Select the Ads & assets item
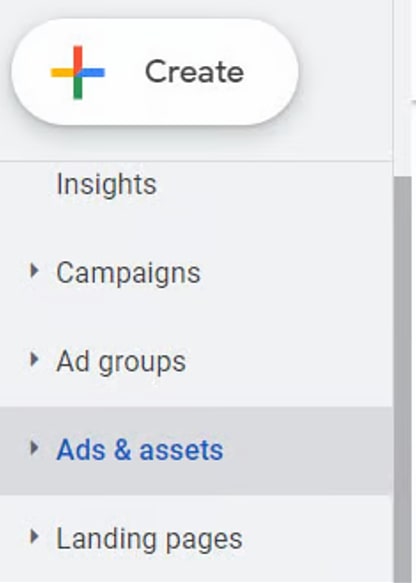The image size is (416, 583). coord(140,450)
